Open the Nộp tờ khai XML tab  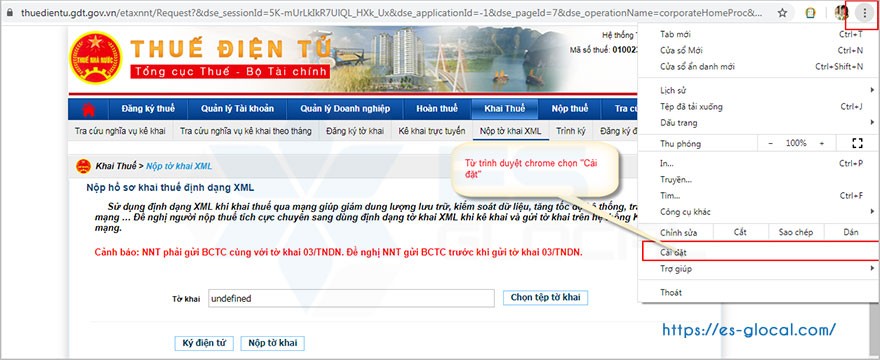point(511,131)
